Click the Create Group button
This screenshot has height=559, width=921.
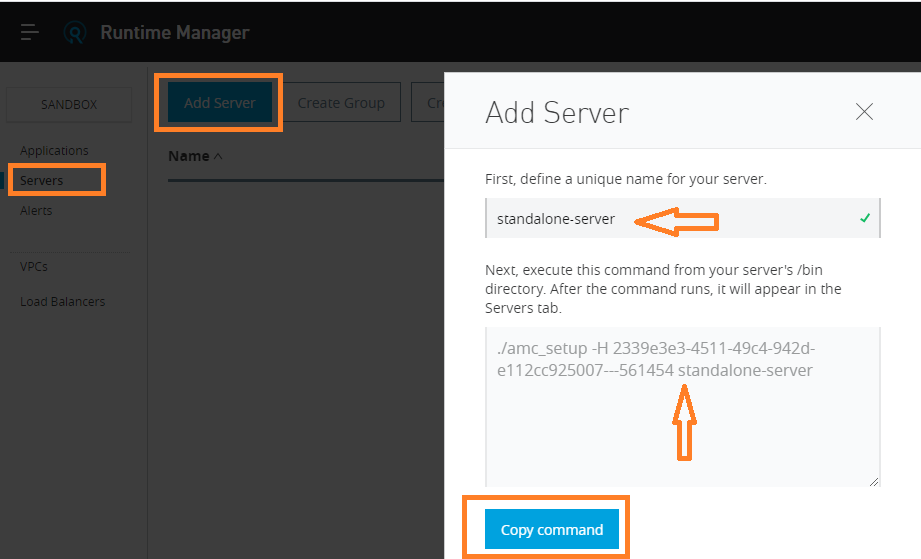pos(341,103)
